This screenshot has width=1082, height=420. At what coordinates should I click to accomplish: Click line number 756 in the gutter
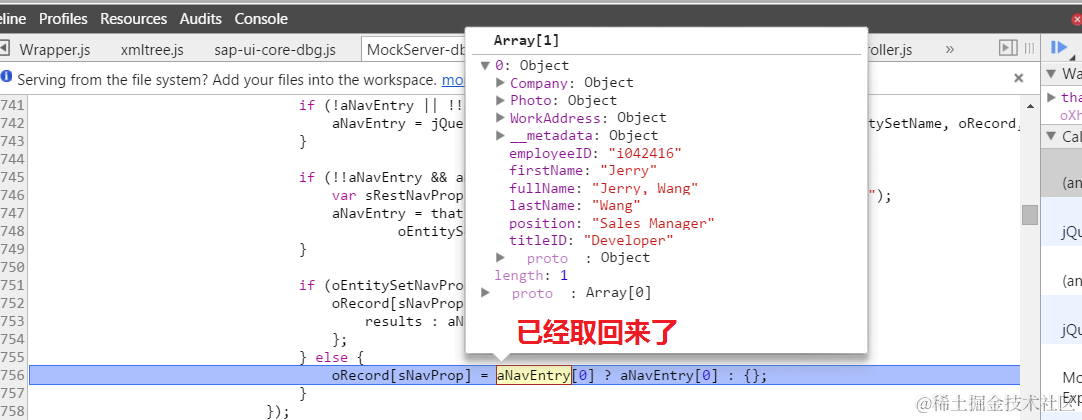coord(12,375)
